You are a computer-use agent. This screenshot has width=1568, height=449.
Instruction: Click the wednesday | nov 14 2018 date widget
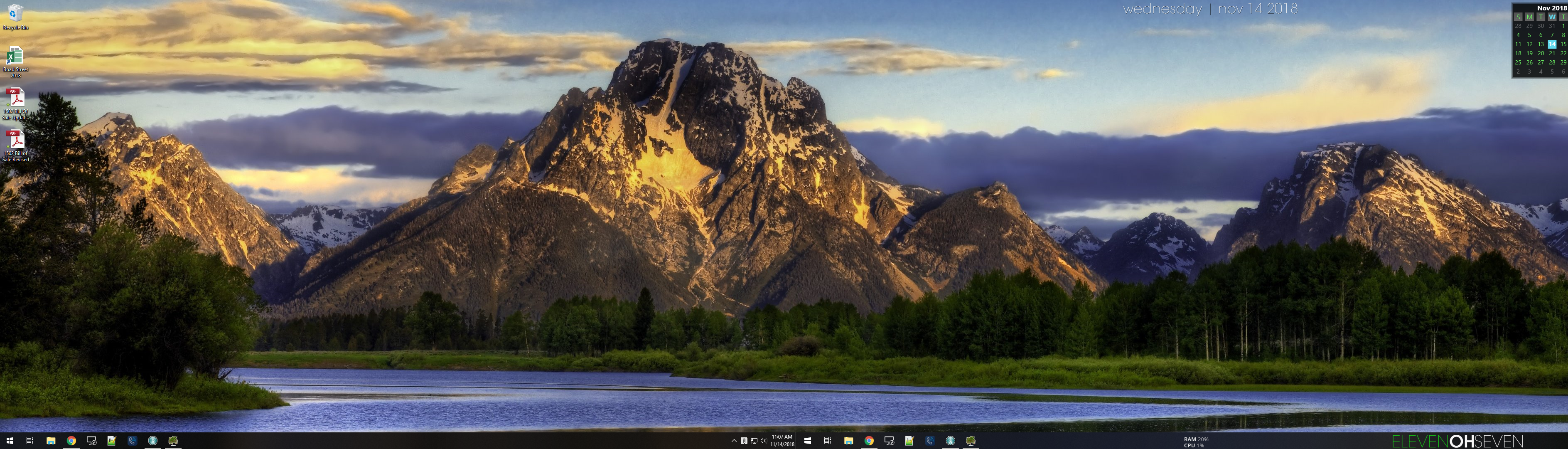(x=1210, y=9)
